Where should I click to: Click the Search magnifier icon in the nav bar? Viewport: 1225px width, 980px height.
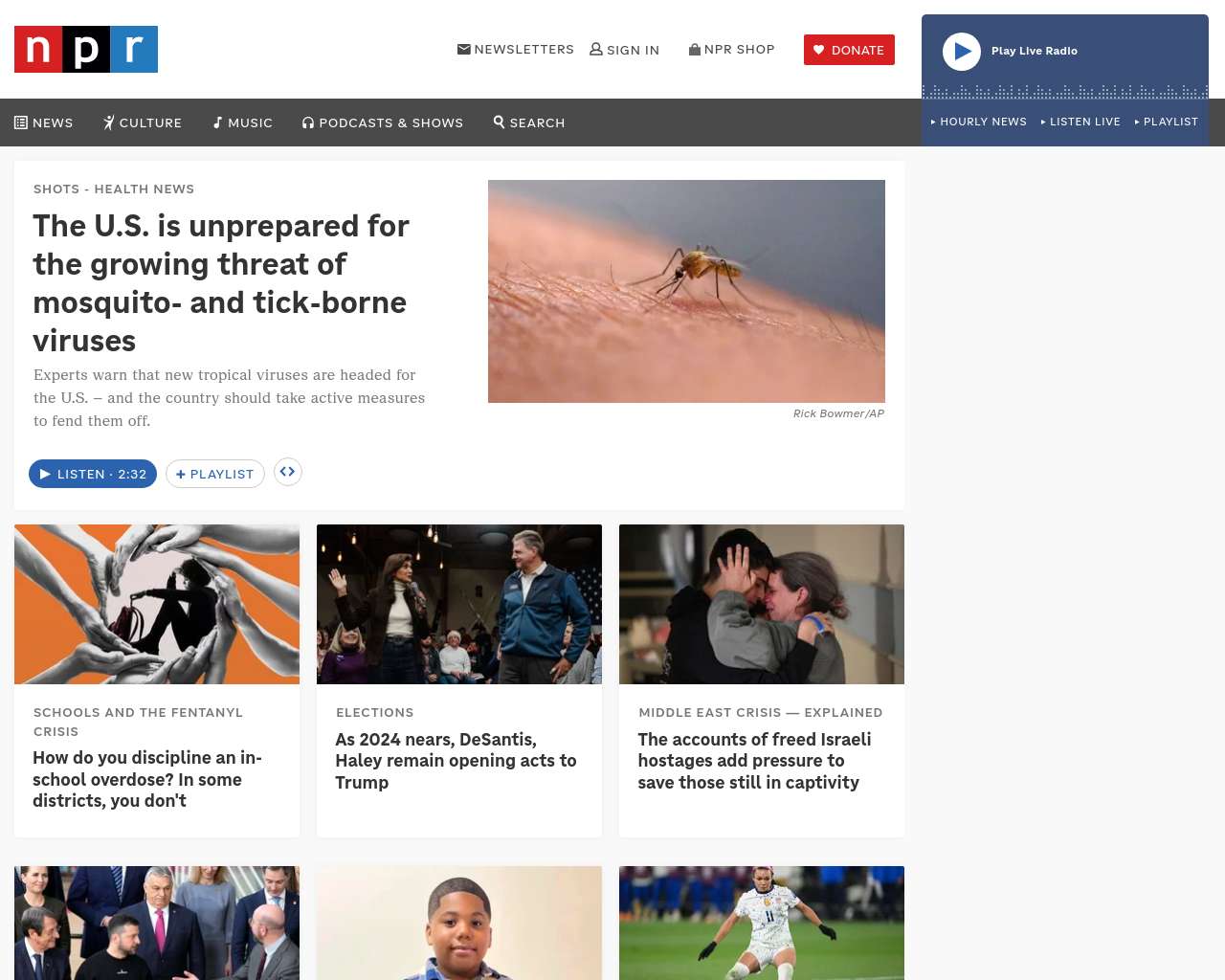point(499,122)
